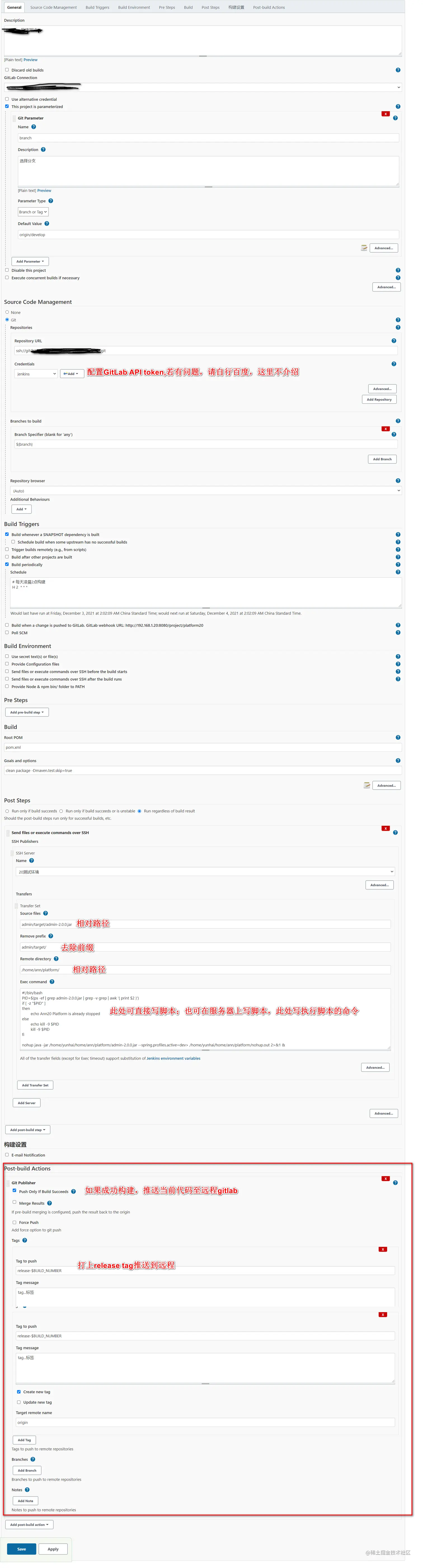Check Update new tag
Screen dimensions: 423x1568
click(x=18, y=1403)
